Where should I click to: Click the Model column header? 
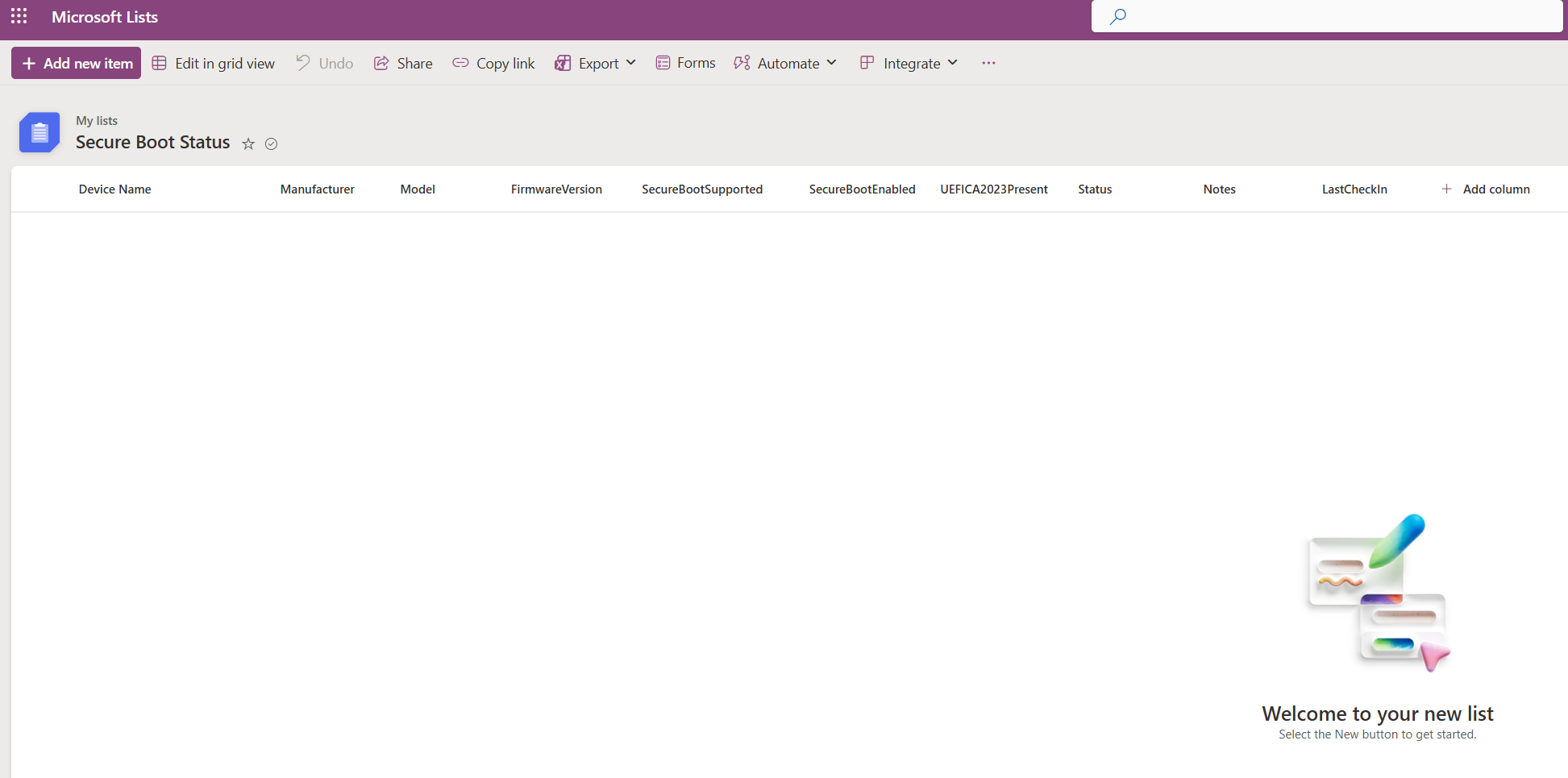[418, 189]
